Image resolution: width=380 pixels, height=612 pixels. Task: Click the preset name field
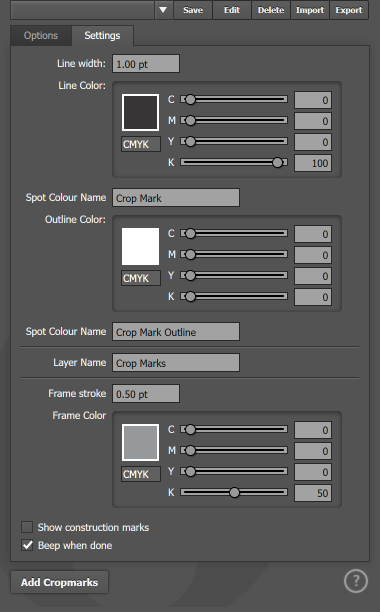[82, 10]
